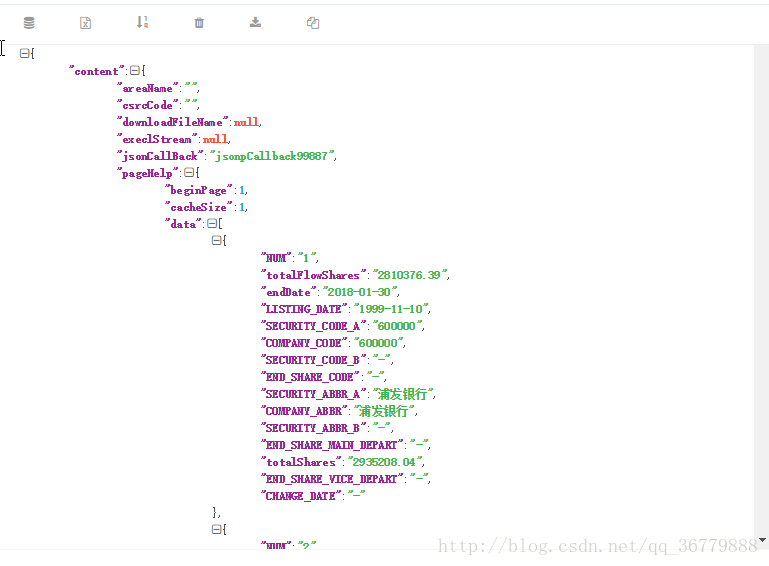Collapse the "pageHelp" object
The image size is (769, 566).
(x=188, y=173)
